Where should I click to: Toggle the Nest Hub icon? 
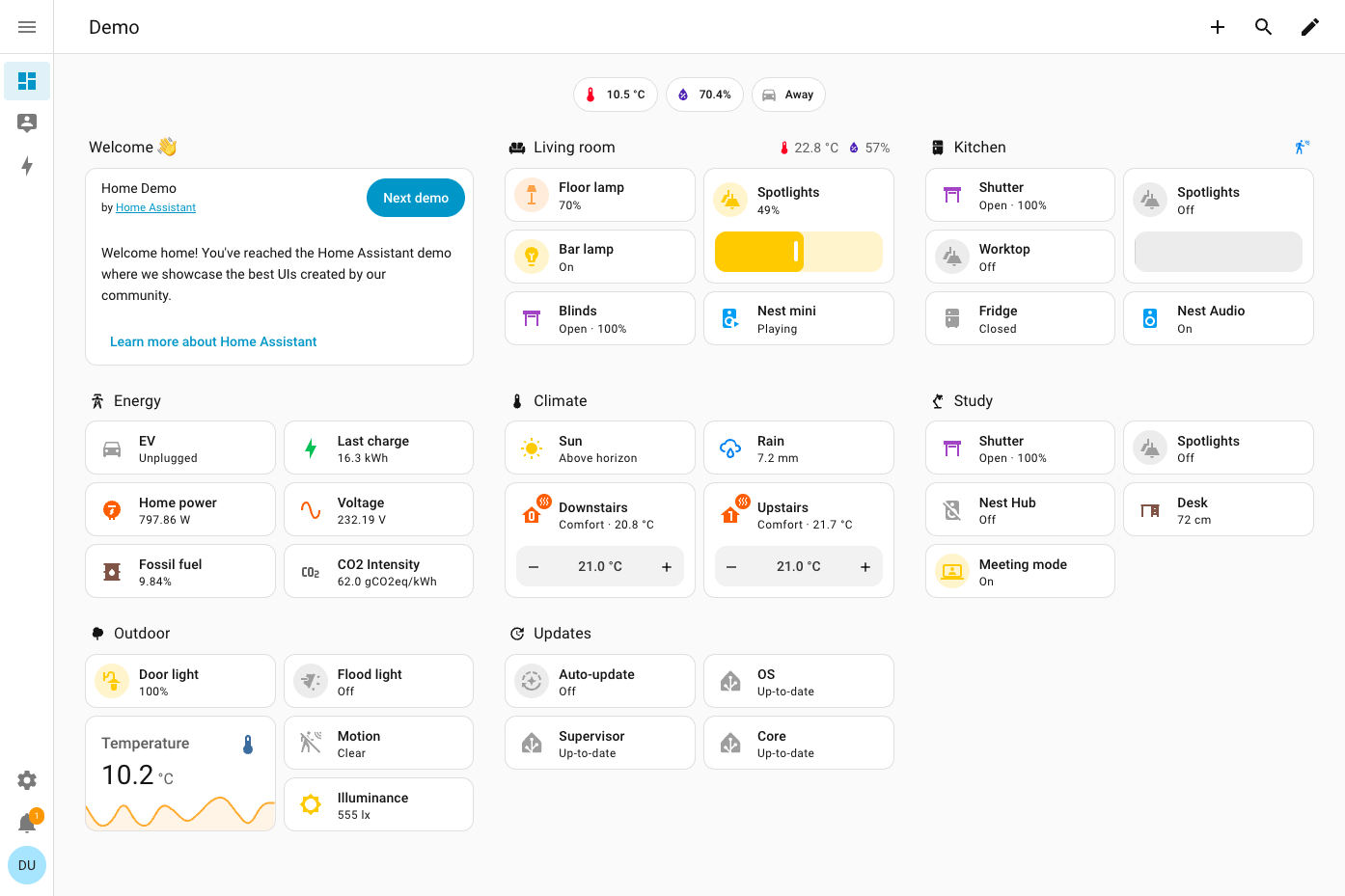(952, 510)
